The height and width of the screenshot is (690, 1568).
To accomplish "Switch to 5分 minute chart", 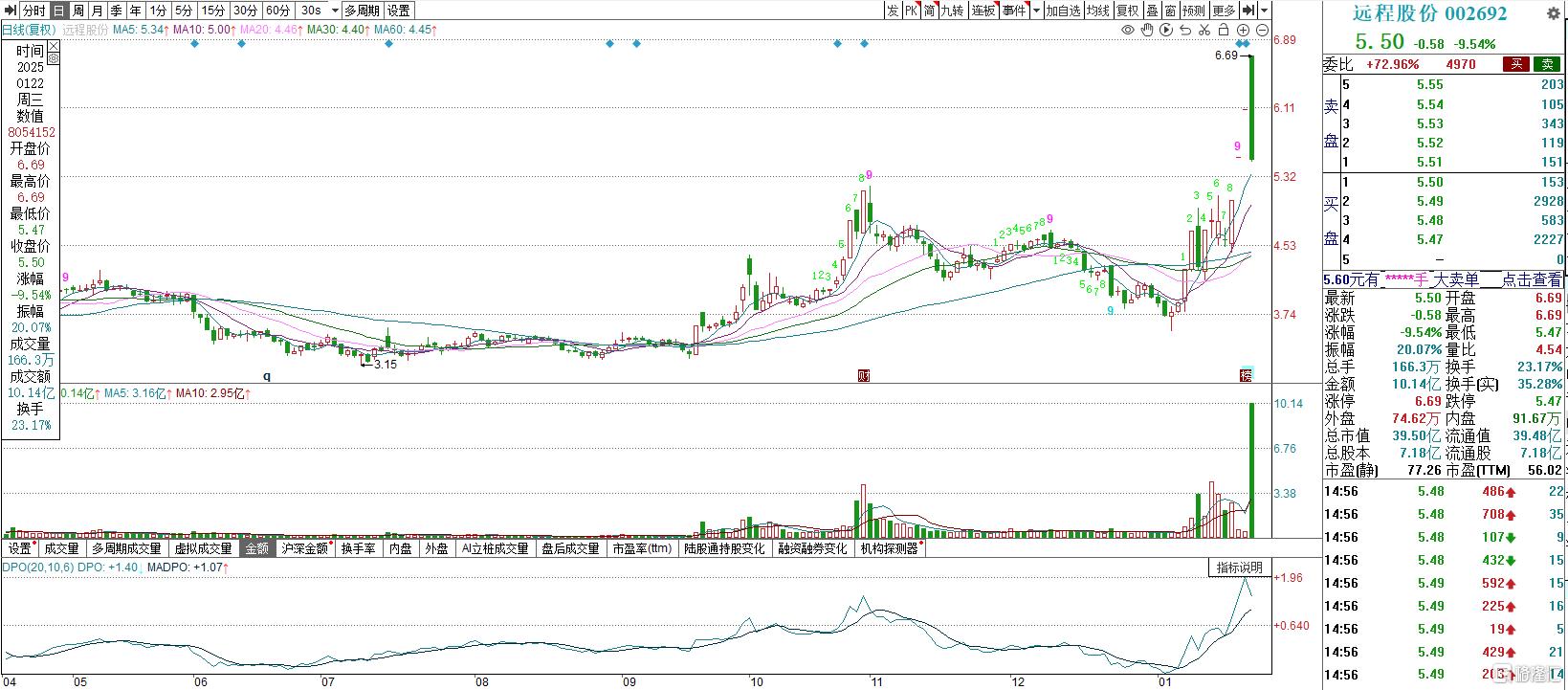I will (x=184, y=11).
